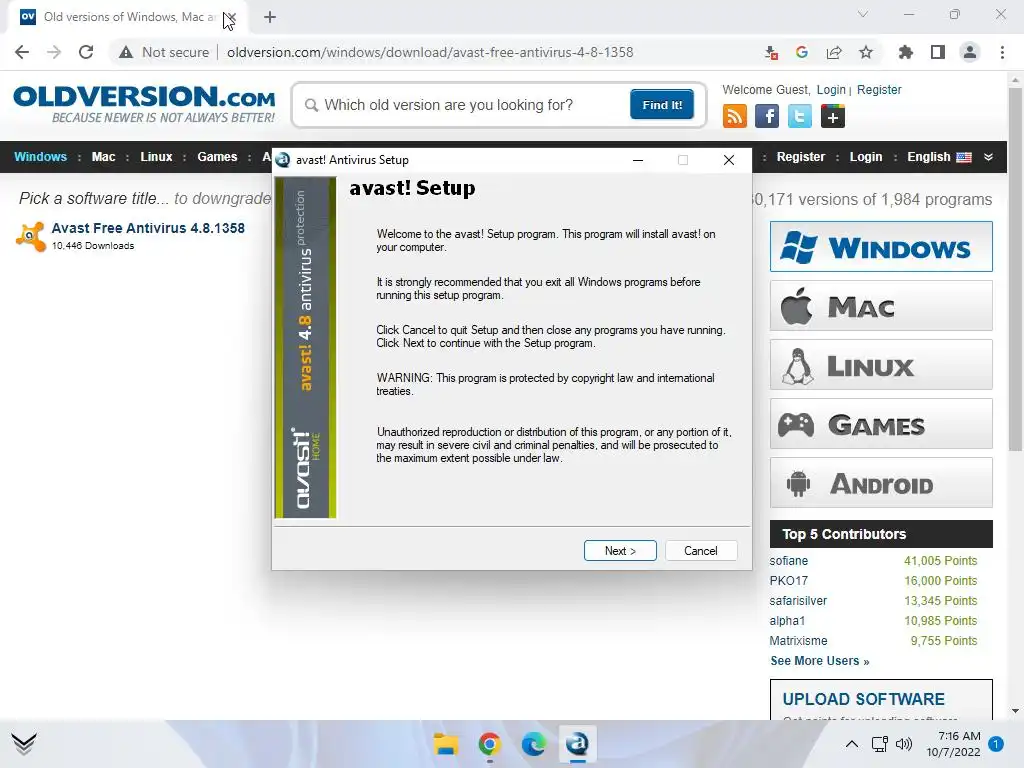Click Register in the dark nav bar
The width and height of the screenshot is (1024, 768).
click(801, 157)
